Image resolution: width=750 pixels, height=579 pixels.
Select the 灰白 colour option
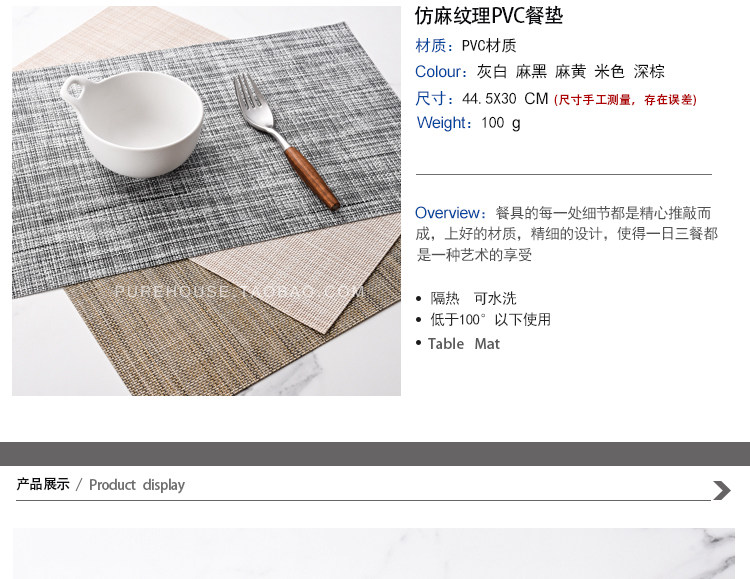point(492,72)
